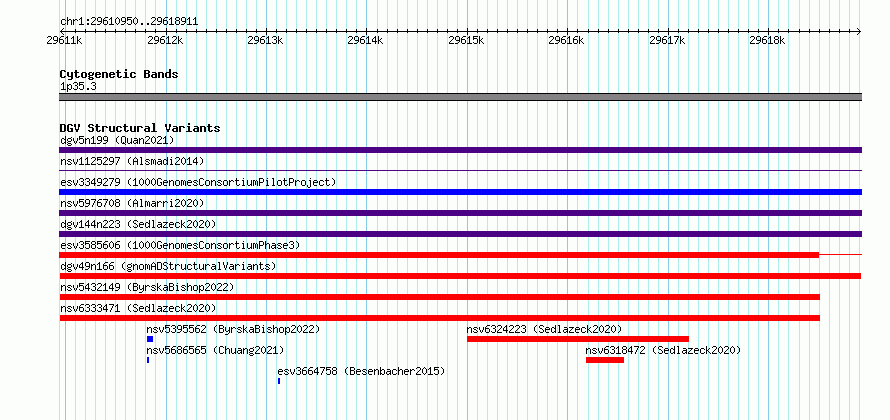Select esv3664758 (Besenbacher2015) label
Screen dimensions: 890x420
pyautogui.click(x=362, y=371)
